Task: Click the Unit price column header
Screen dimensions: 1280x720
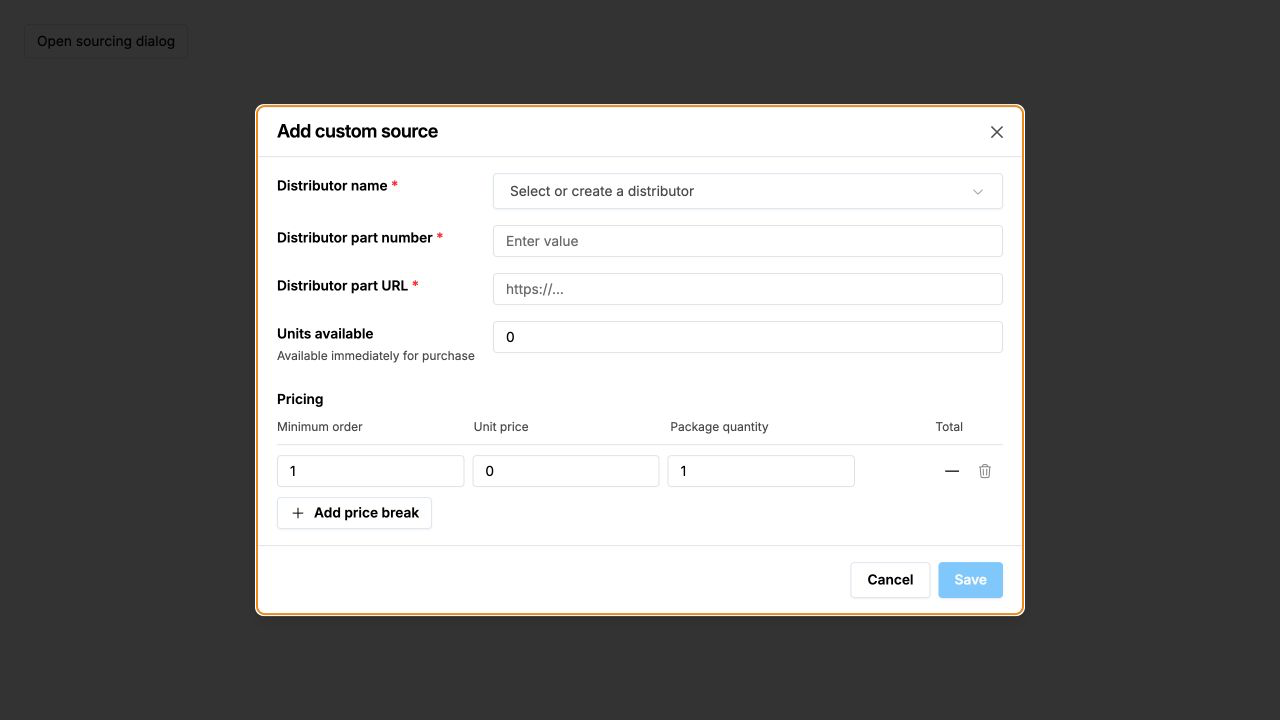Action: click(501, 427)
